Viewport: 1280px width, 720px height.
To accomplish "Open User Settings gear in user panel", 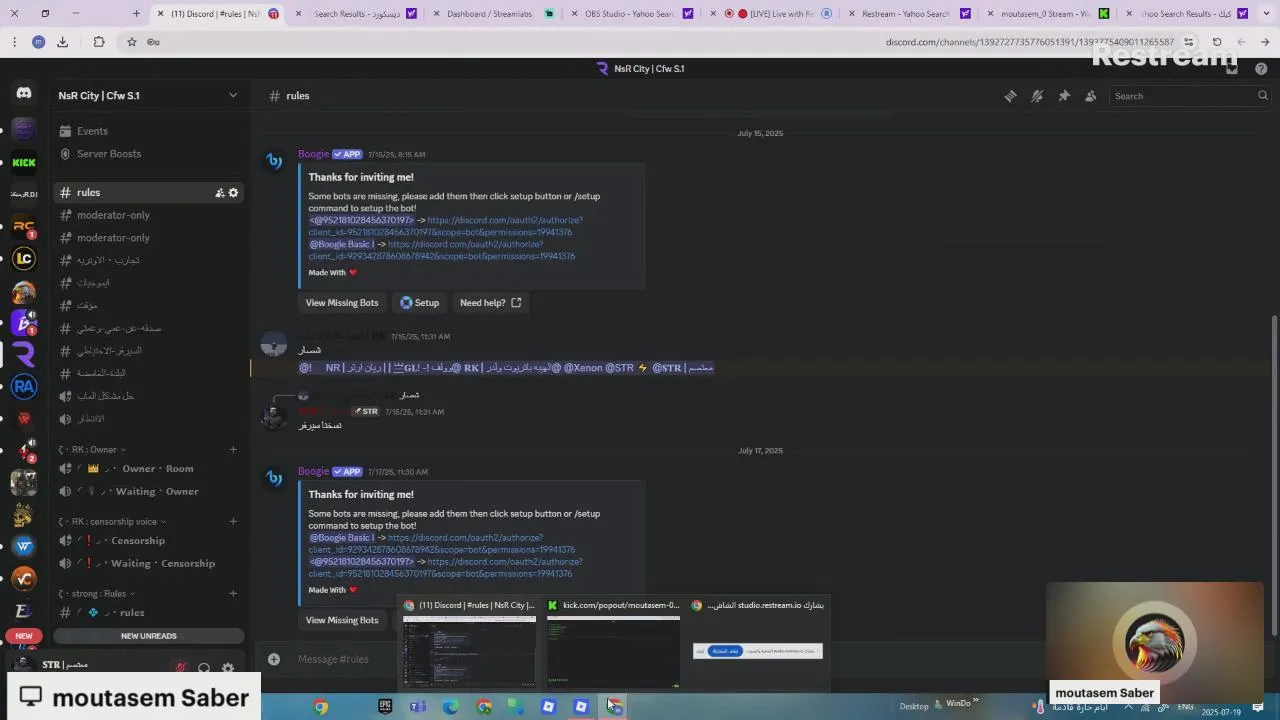I will point(228,667).
